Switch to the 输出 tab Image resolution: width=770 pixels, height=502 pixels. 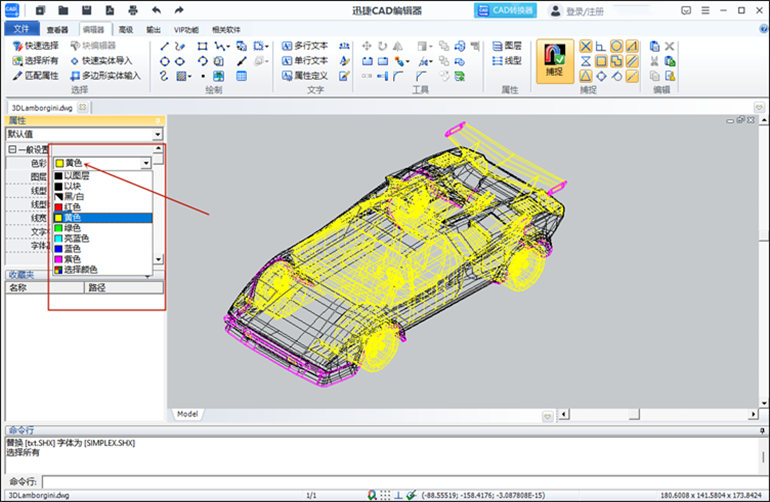point(153,30)
